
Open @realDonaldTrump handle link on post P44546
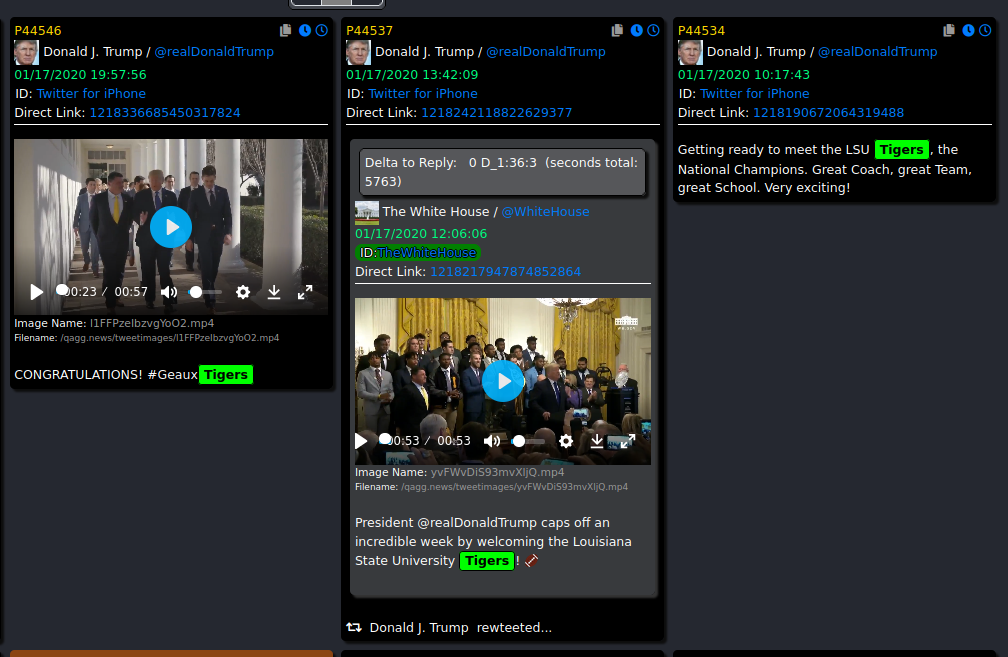click(x=214, y=51)
